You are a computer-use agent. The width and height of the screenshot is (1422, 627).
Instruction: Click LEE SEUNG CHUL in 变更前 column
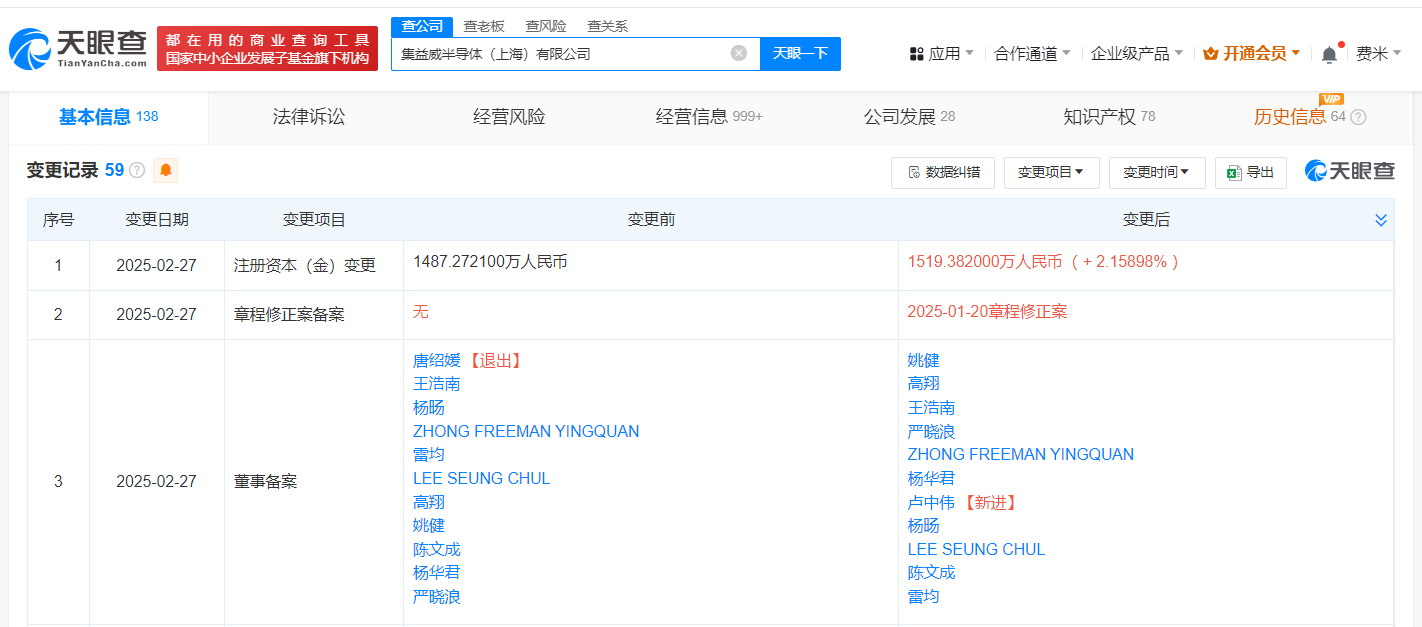point(482,478)
